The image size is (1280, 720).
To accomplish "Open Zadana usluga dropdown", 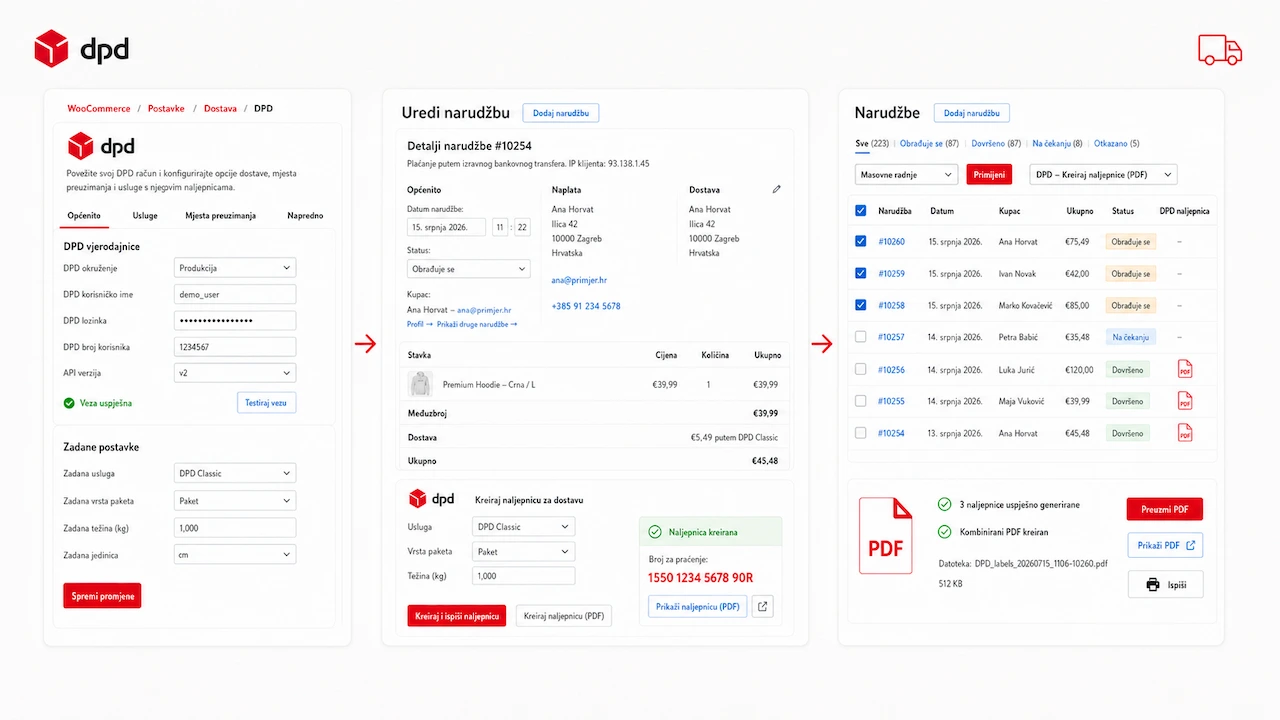I will pyautogui.click(x=235, y=473).
